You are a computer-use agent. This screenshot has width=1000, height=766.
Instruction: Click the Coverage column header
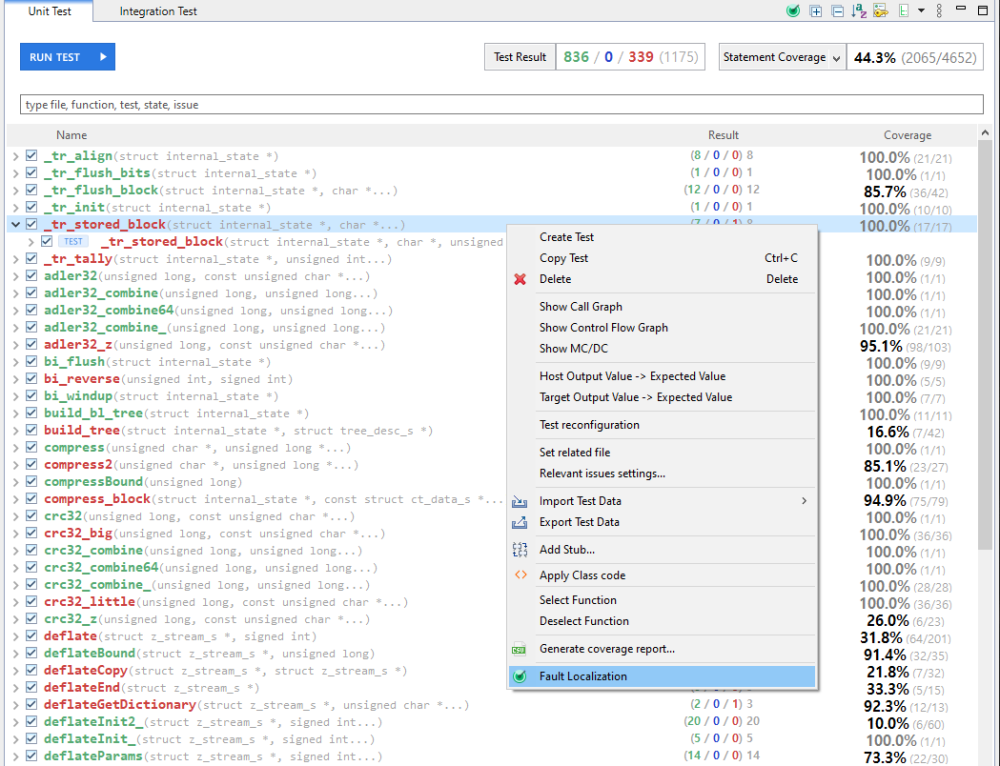(x=907, y=135)
